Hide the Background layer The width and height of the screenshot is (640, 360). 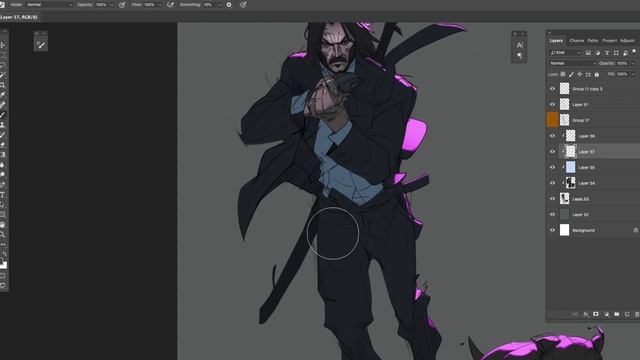pos(552,230)
